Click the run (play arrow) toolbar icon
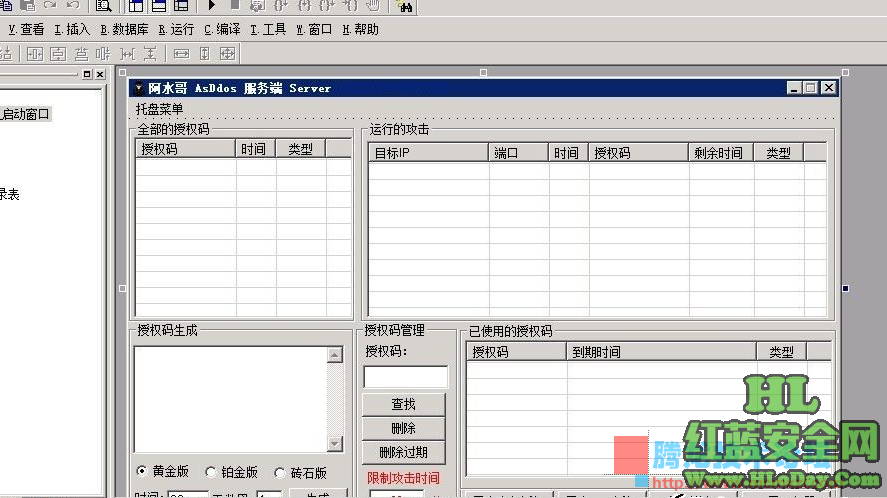The image size is (887, 498). (212, 6)
